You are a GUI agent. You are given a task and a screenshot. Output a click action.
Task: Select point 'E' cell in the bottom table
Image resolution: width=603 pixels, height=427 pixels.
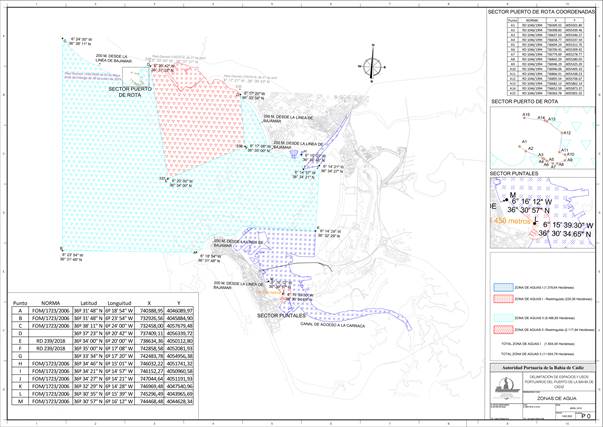coord(20,341)
